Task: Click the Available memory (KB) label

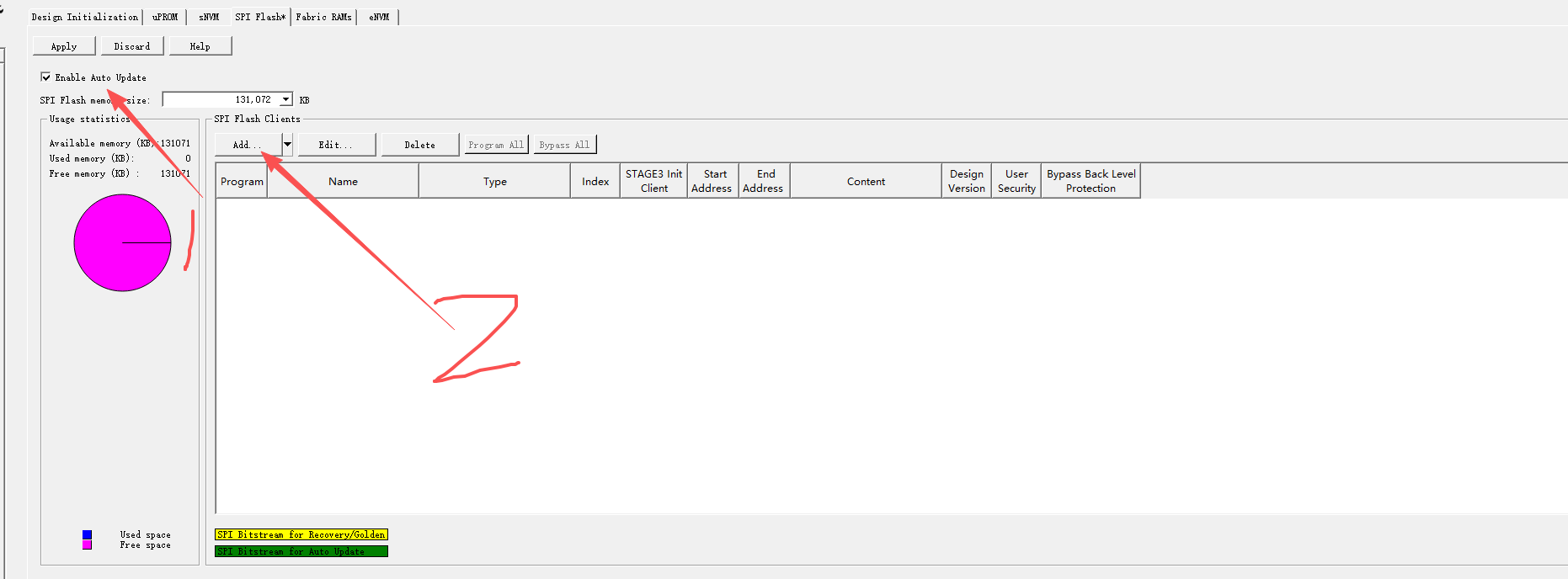Action: (x=102, y=143)
